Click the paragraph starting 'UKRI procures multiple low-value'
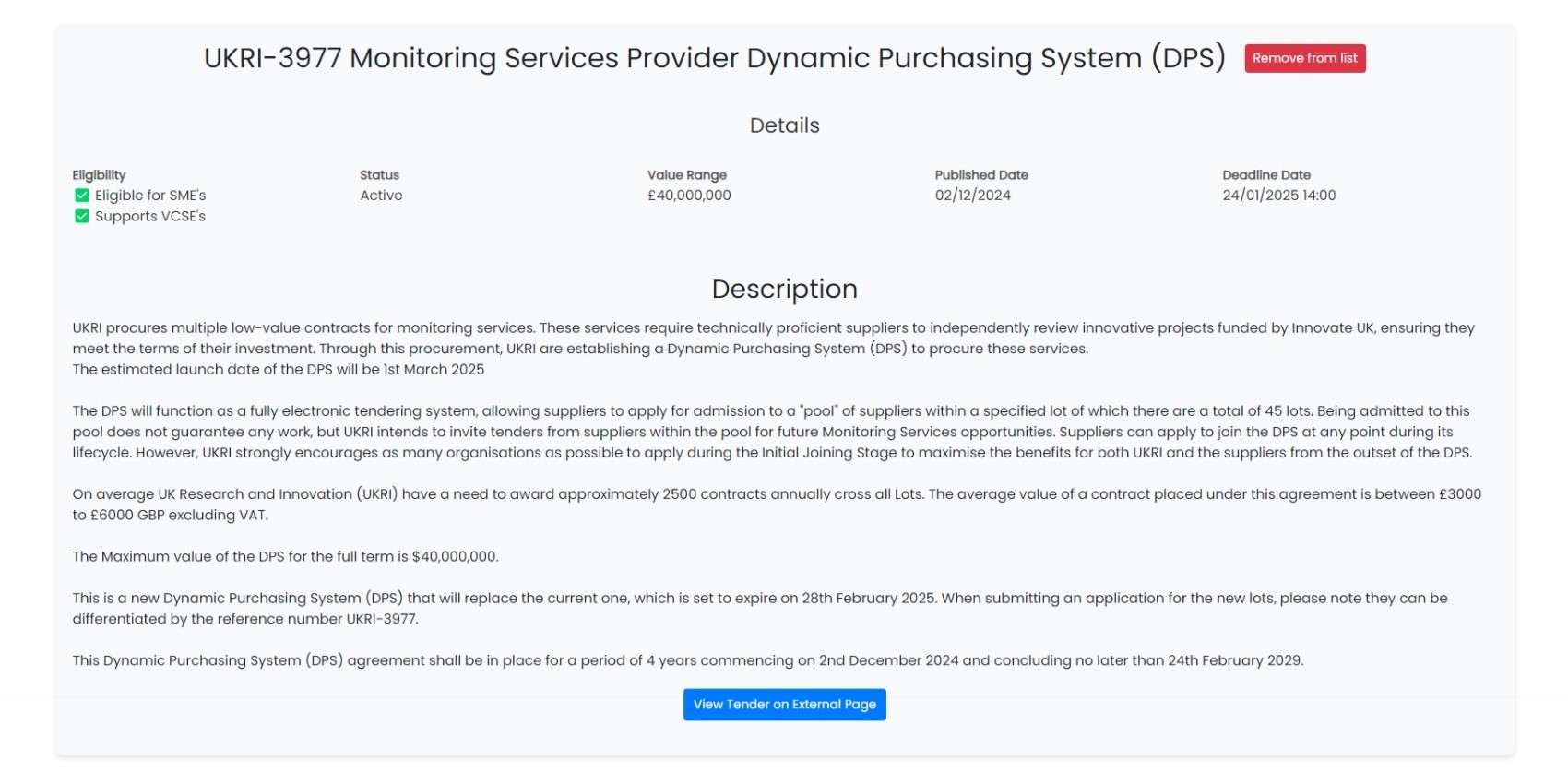 click(774, 339)
